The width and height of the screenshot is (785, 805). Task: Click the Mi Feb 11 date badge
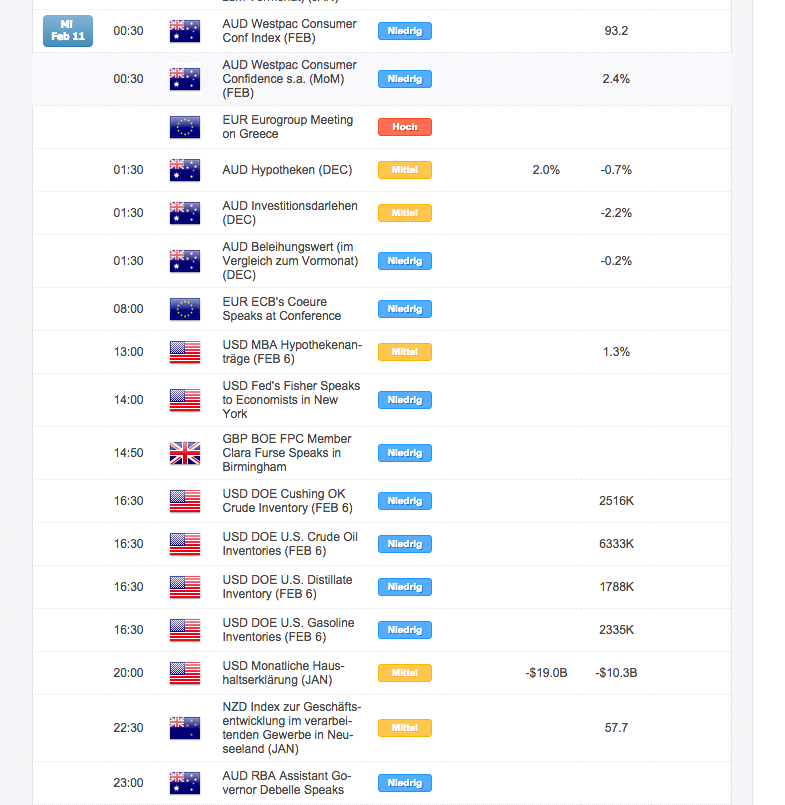pos(69,31)
